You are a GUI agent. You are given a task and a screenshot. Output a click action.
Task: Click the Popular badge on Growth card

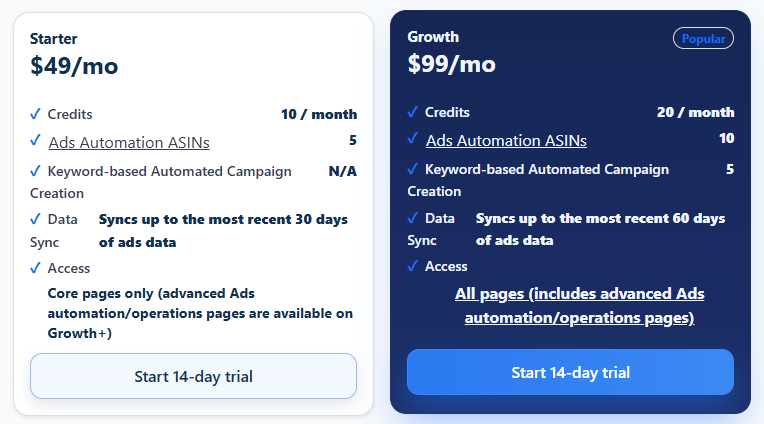coord(703,38)
